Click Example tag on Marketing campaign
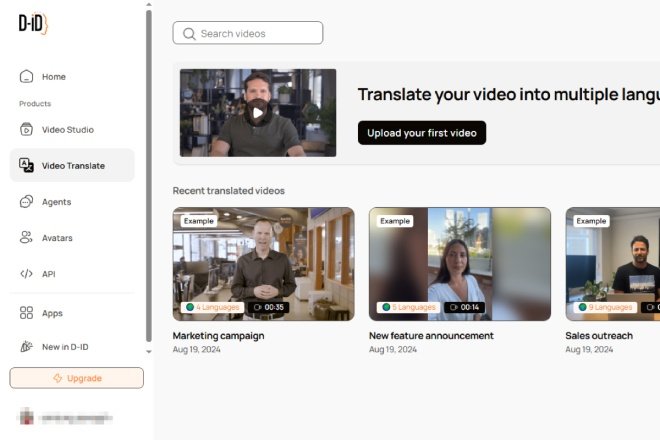Screen dimensions: 660x440 199,221
